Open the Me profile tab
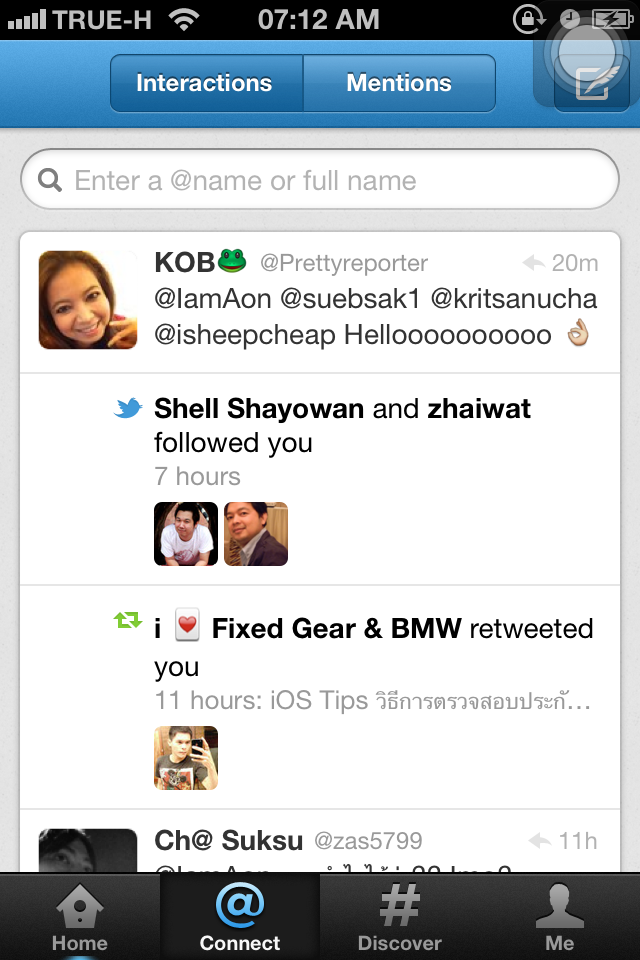This screenshot has width=640, height=960. click(559, 917)
